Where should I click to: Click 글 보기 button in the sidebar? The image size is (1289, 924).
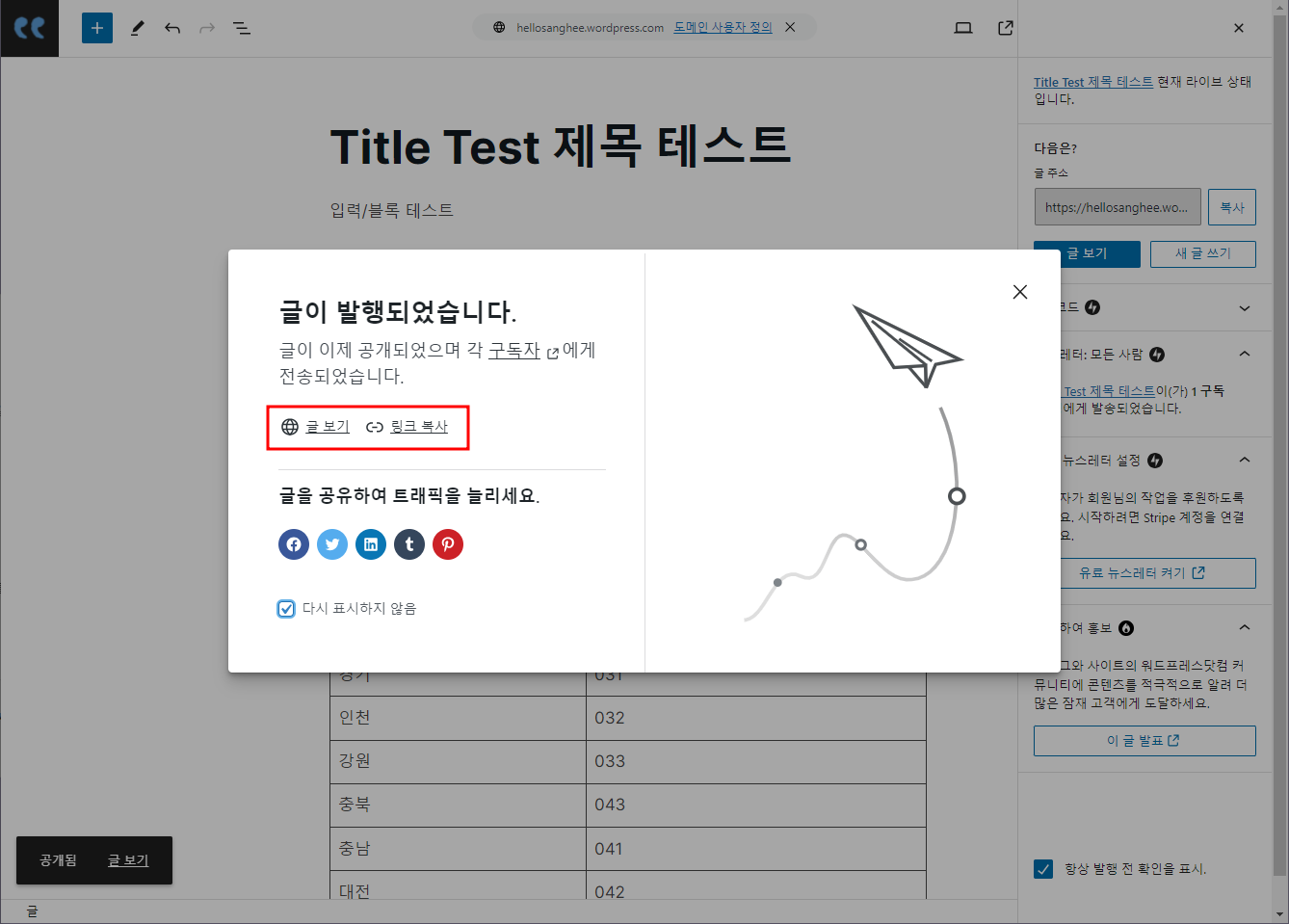tap(1087, 253)
